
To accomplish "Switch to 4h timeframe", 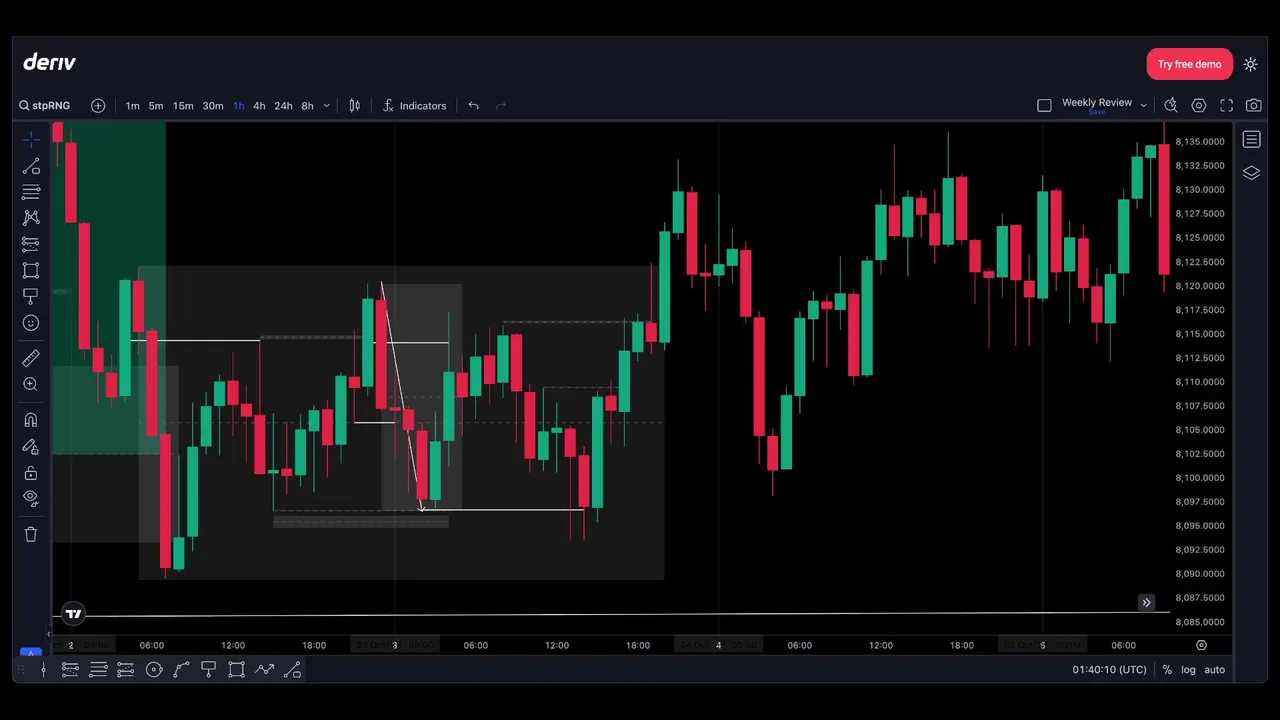I will (259, 105).
